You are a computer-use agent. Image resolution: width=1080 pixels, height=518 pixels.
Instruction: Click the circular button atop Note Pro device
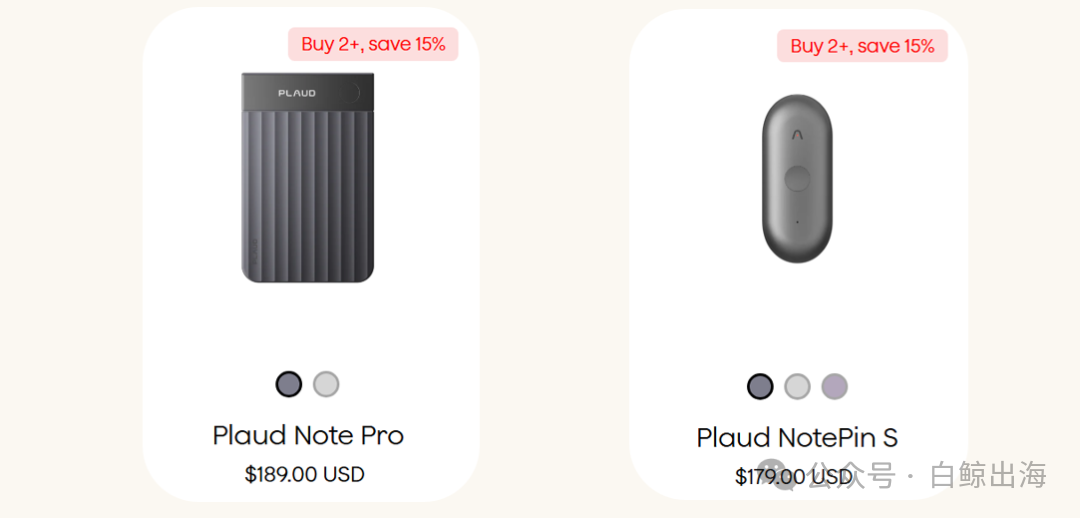353,92
